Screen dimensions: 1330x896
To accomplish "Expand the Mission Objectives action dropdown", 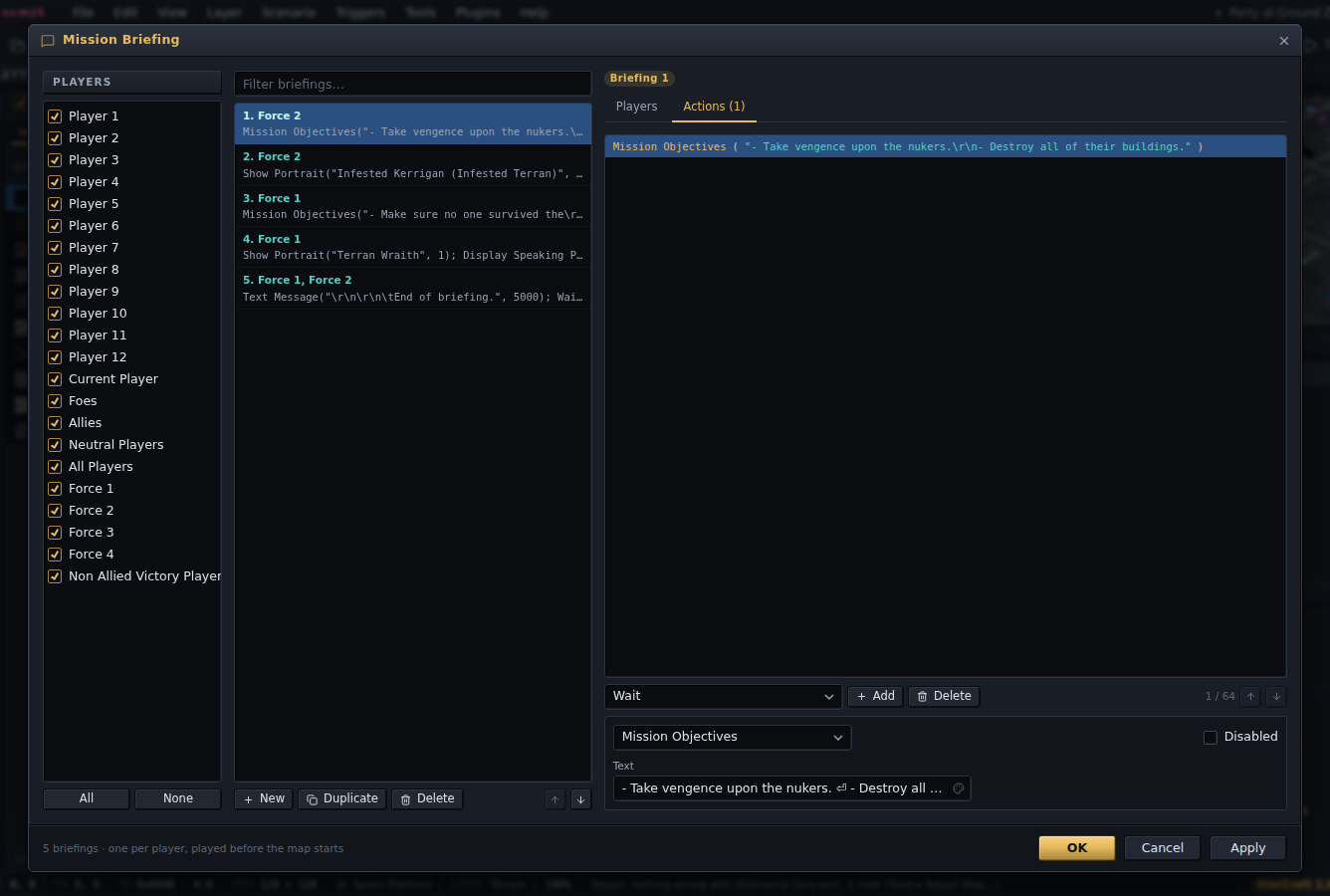I will click(x=733, y=738).
